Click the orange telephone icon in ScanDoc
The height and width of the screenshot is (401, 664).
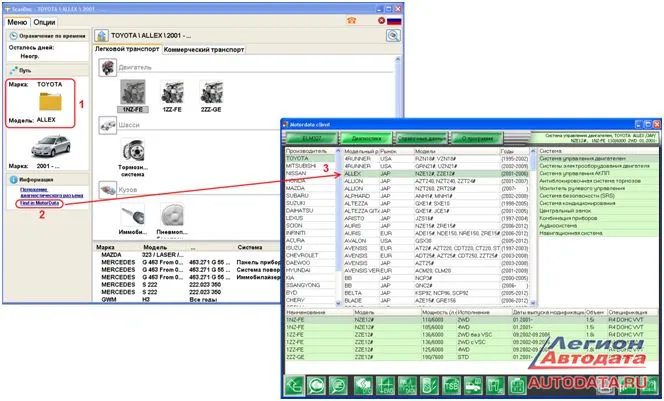click(351, 20)
